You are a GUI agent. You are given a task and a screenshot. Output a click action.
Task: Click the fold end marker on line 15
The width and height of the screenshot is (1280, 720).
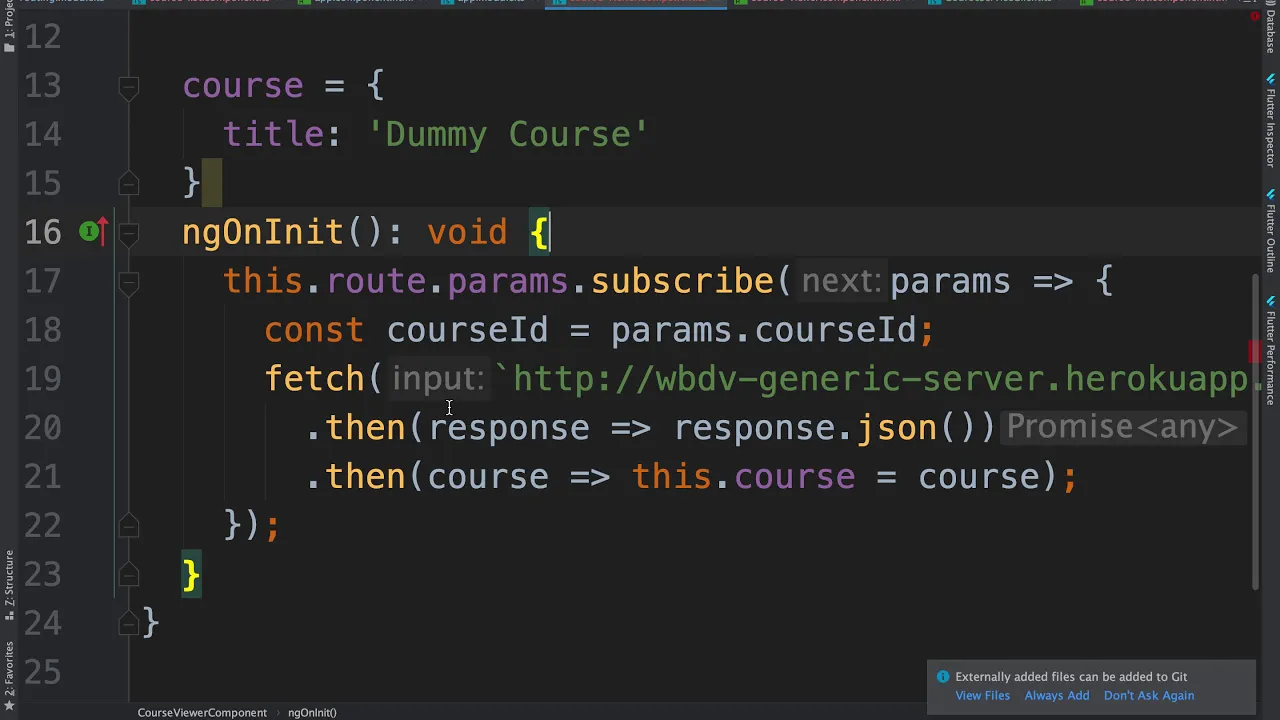click(x=128, y=183)
